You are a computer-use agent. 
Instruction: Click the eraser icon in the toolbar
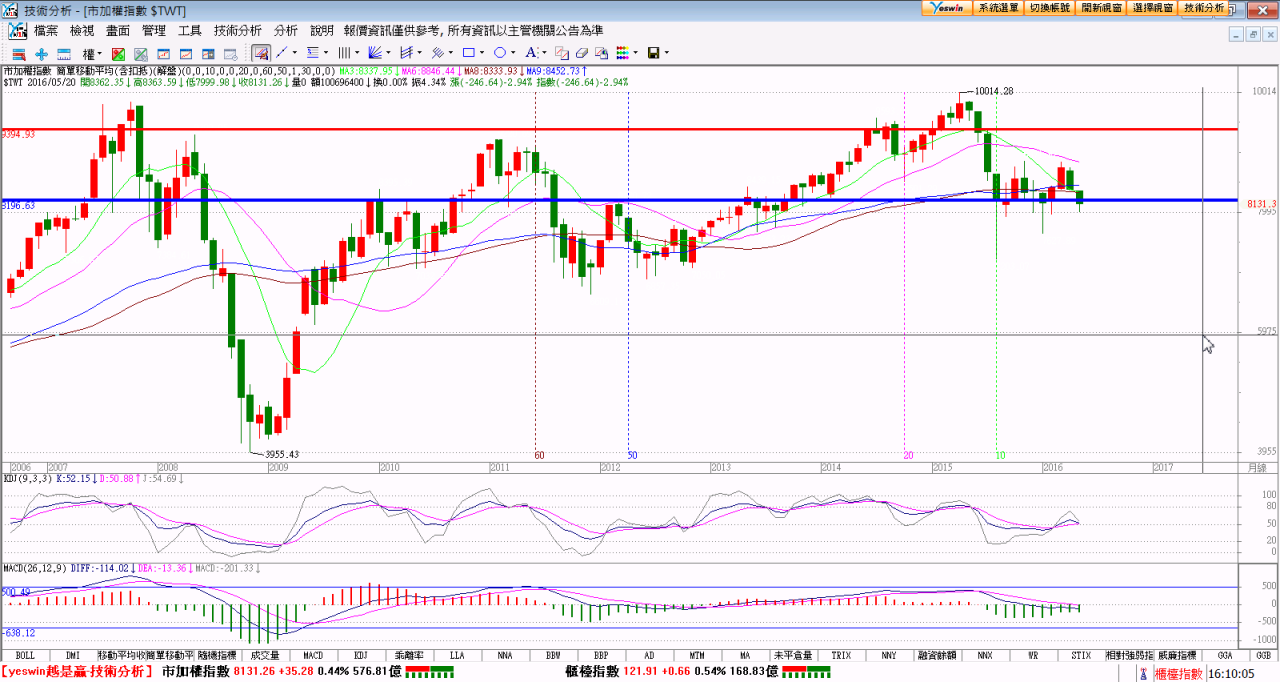(582, 53)
